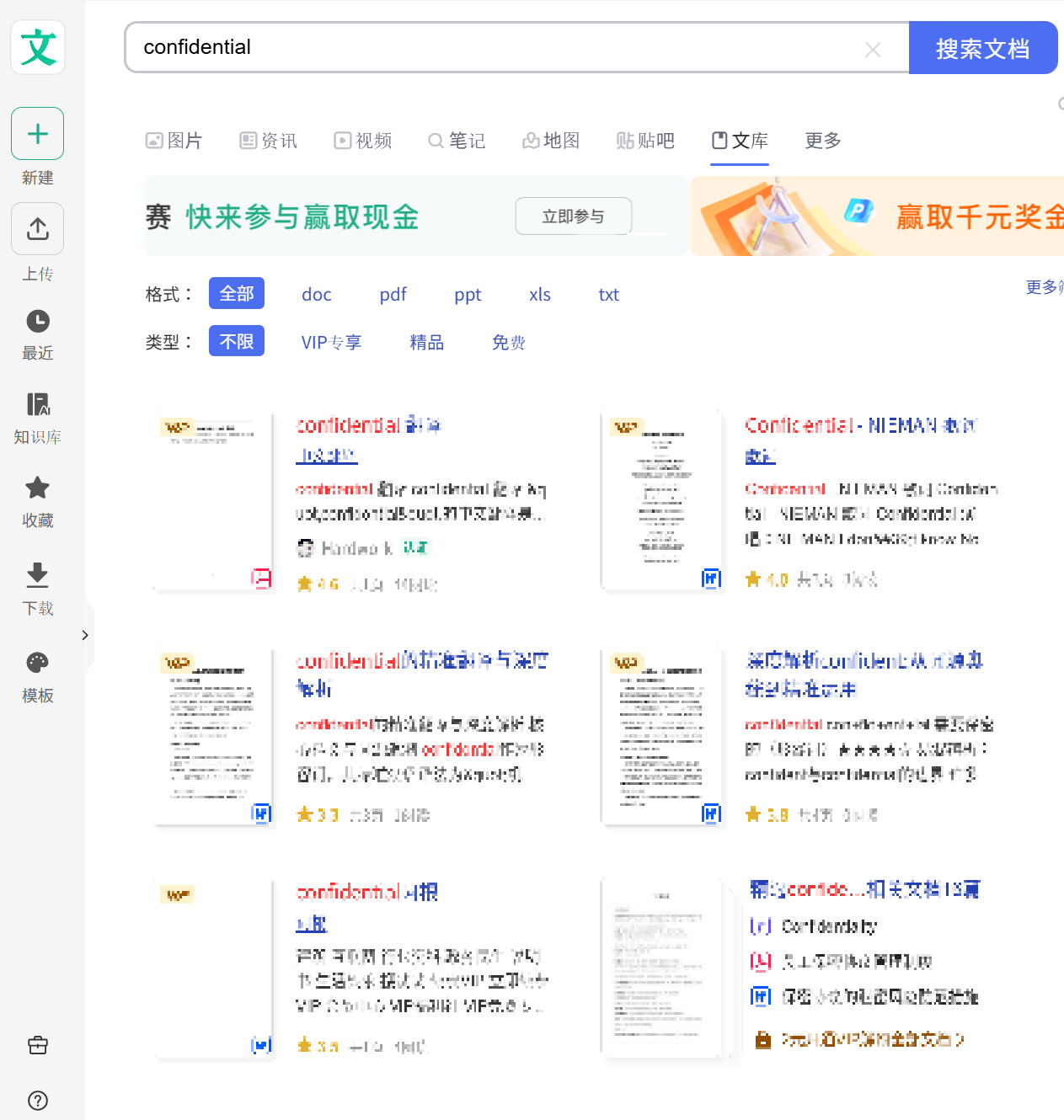Click the help question mark icon
1064x1120 pixels.
tap(37, 1101)
